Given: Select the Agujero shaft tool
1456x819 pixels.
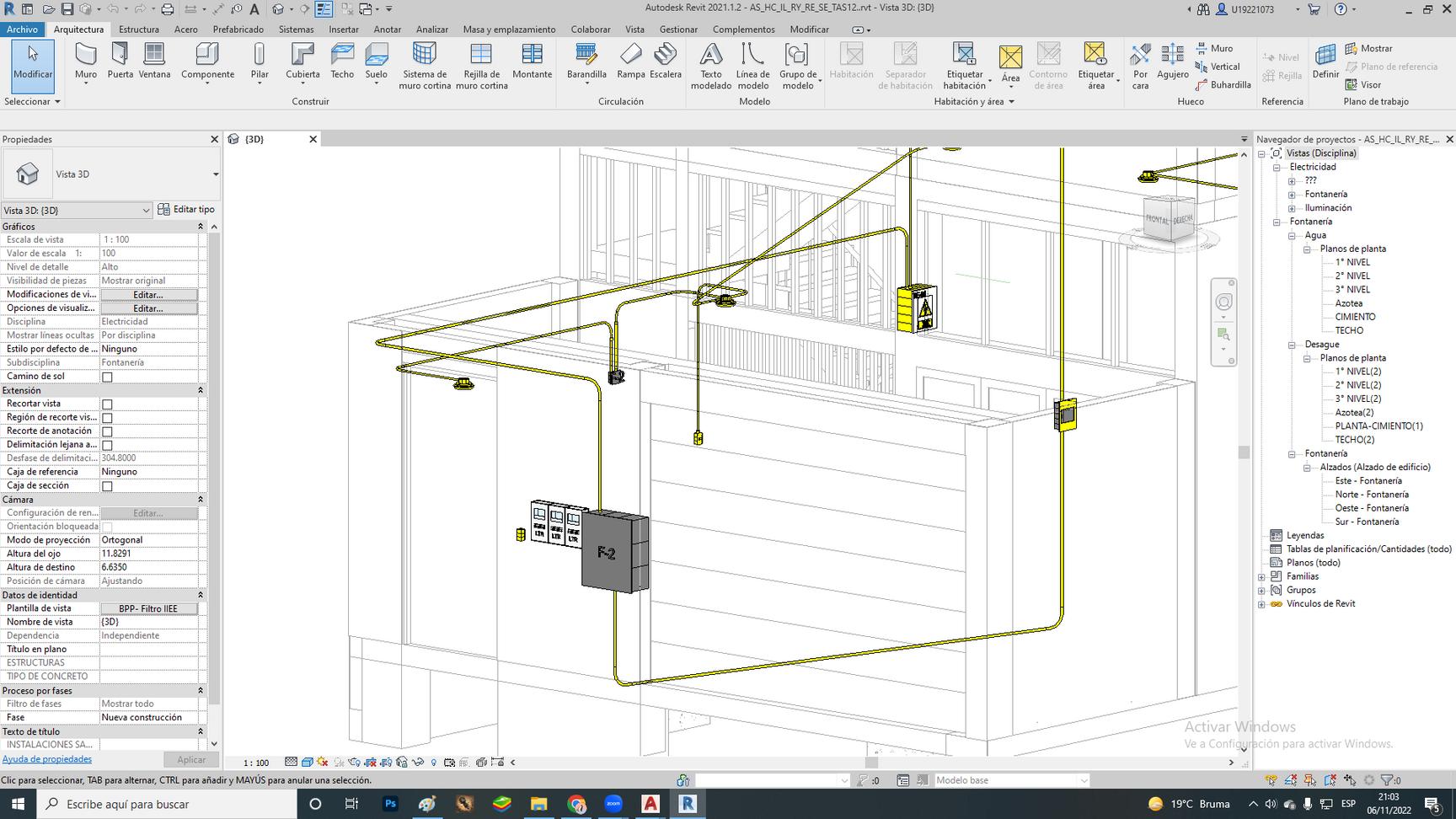Looking at the screenshot, I should coord(1172,62).
